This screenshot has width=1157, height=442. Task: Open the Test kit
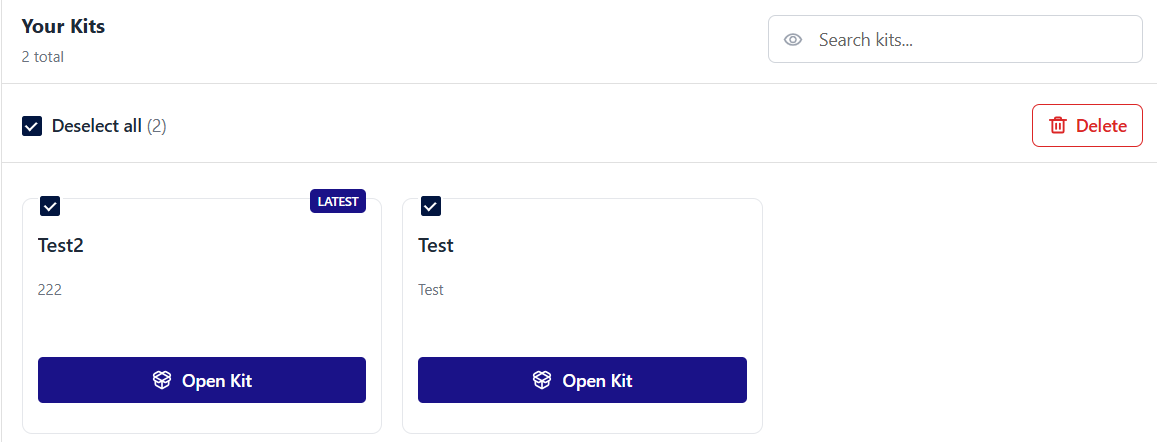582,380
